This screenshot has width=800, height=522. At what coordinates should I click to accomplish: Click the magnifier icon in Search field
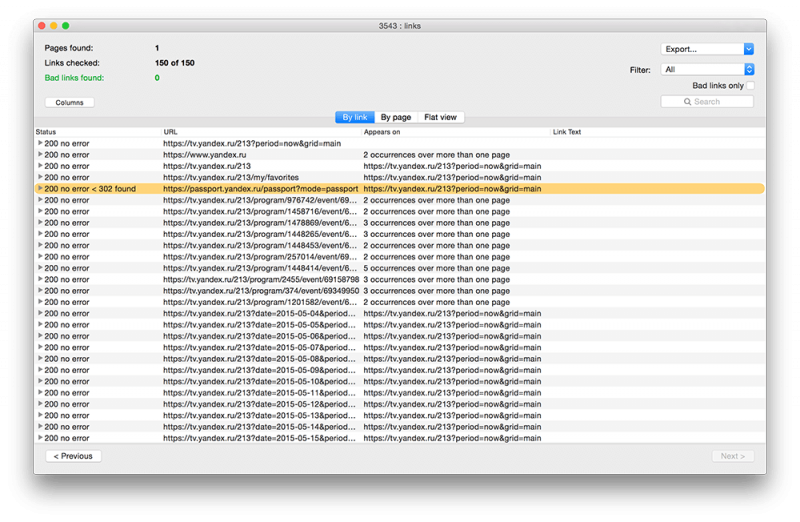point(689,102)
